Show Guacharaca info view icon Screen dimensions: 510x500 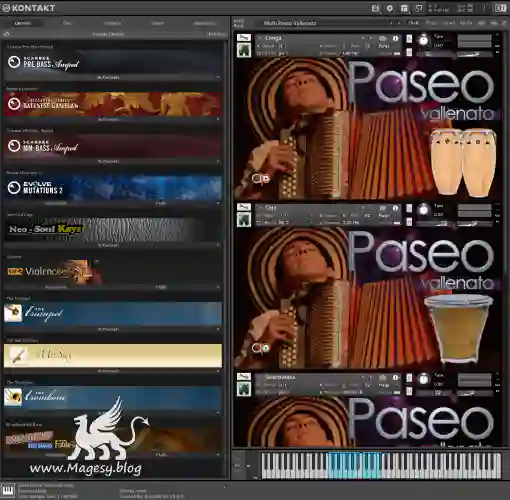[x=395, y=378]
